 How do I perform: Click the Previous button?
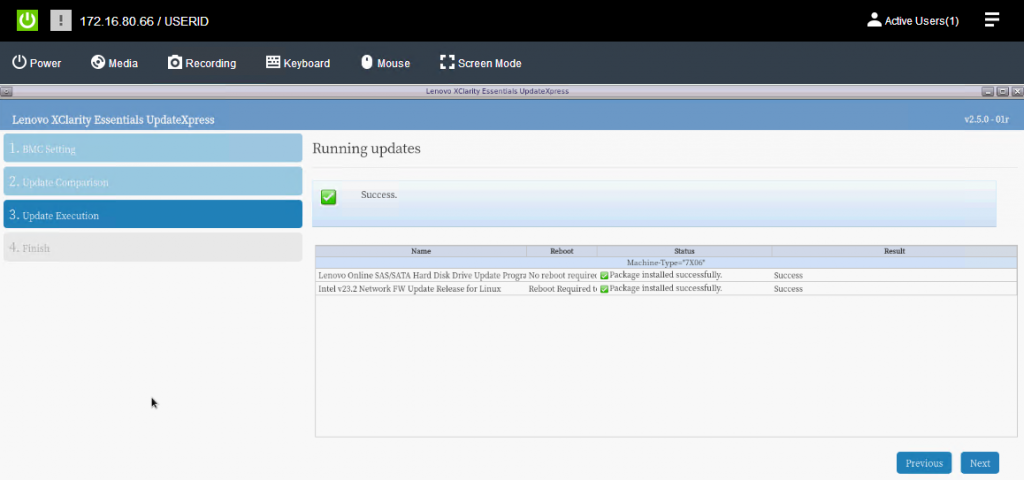click(924, 463)
